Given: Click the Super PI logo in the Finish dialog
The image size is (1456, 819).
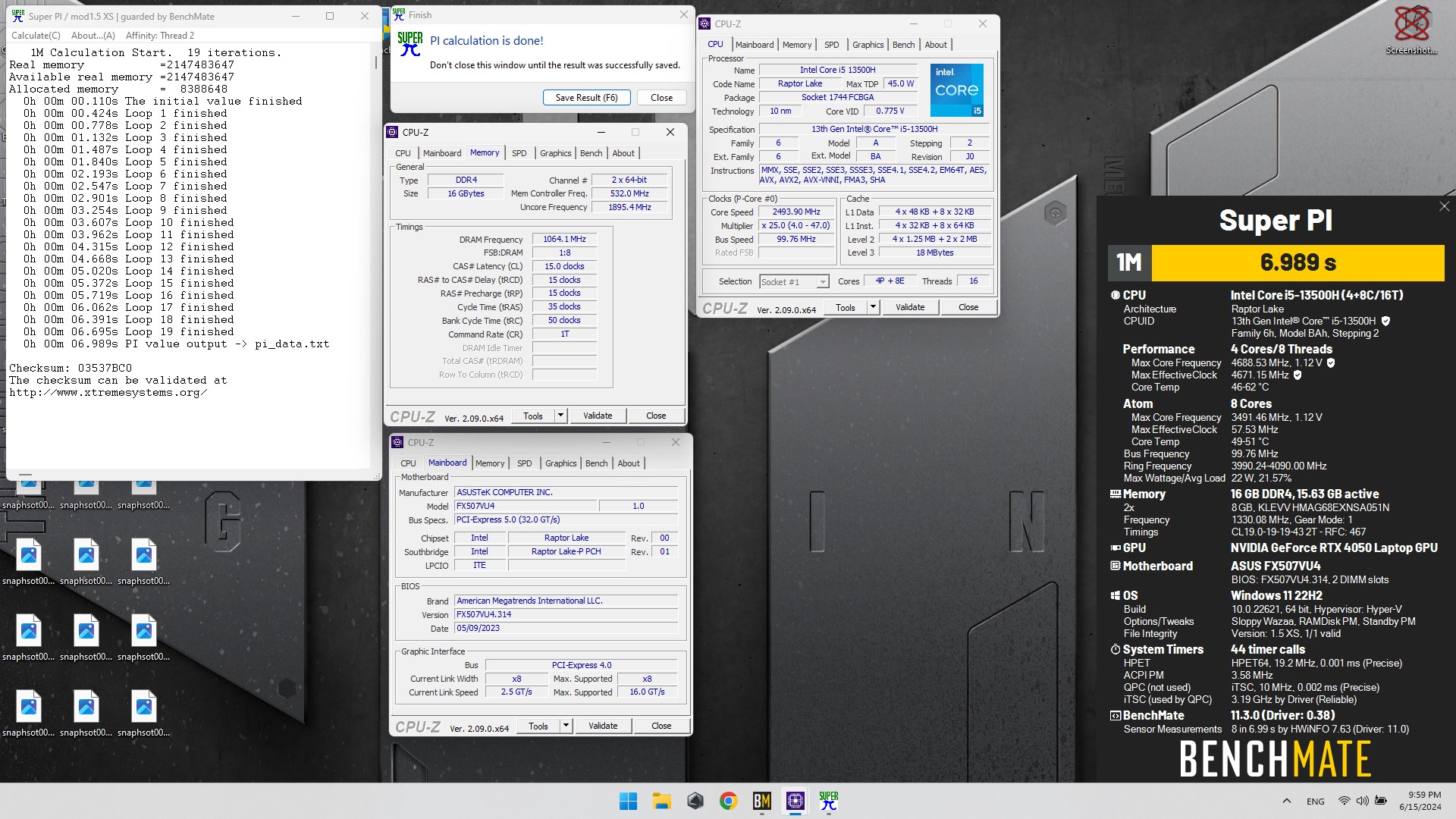Looking at the screenshot, I should point(409,44).
